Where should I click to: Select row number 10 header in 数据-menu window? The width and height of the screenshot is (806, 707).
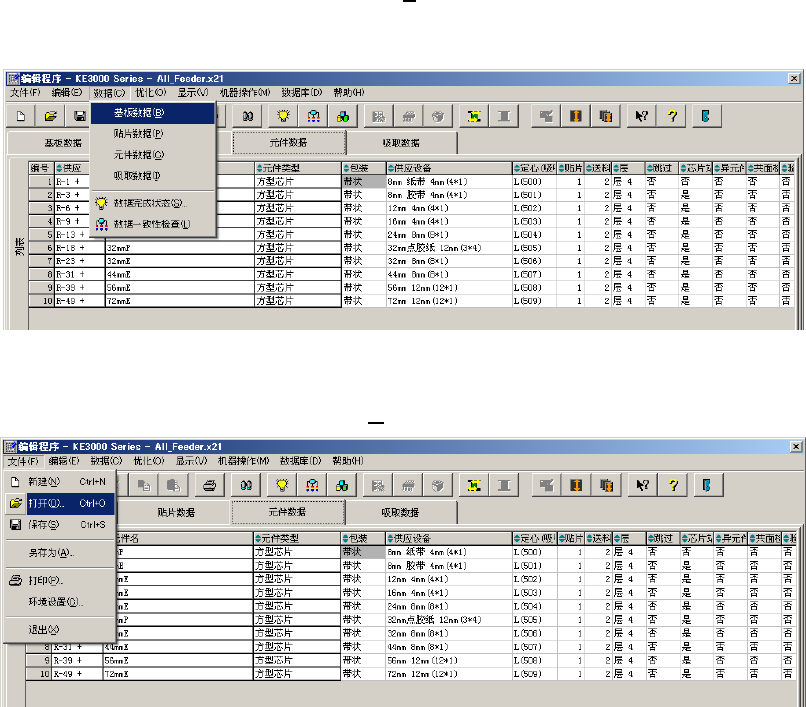[41, 301]
